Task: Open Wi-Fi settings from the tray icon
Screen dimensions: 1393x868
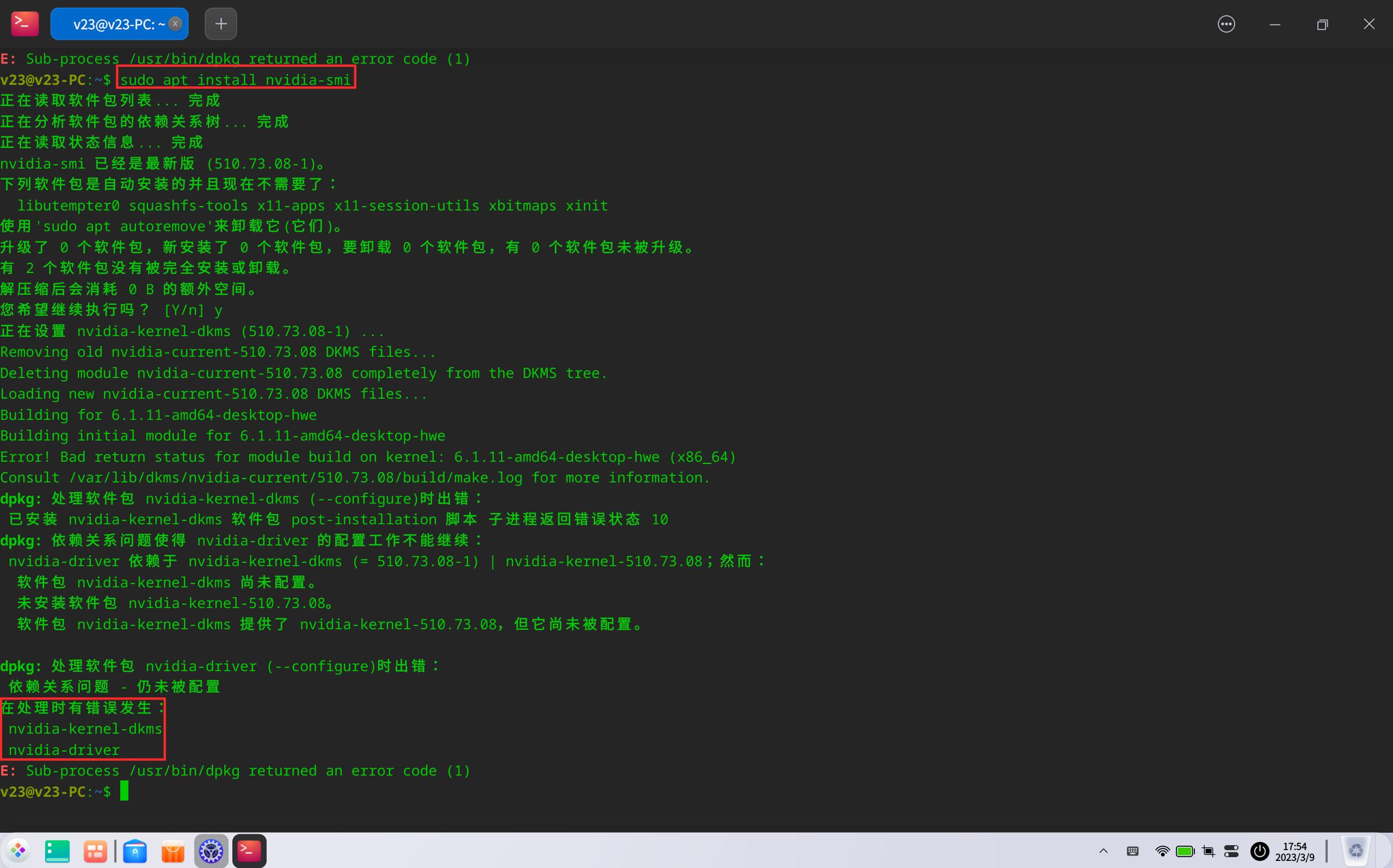Action: 1163,851
